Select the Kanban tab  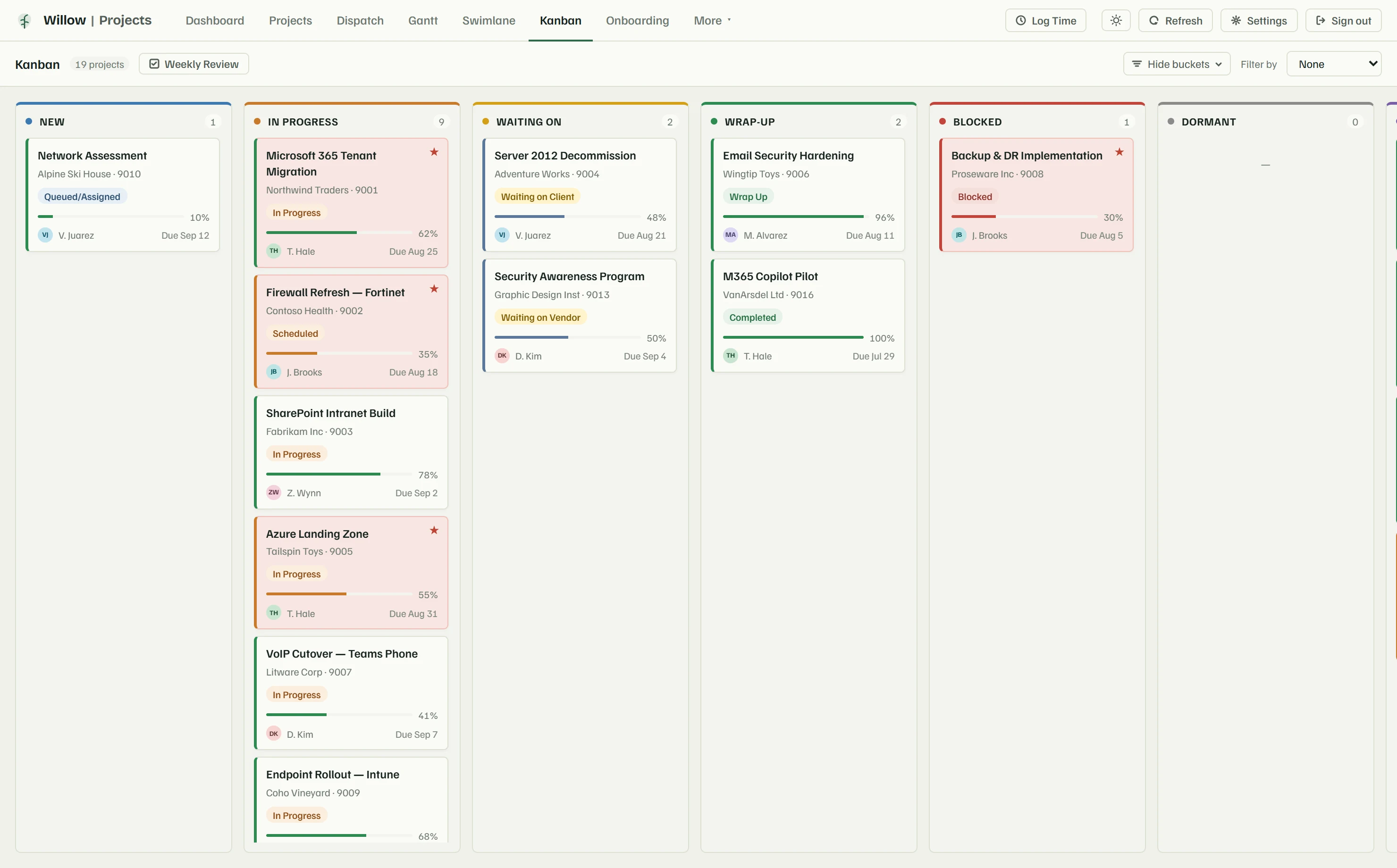(x=560, y=21)
